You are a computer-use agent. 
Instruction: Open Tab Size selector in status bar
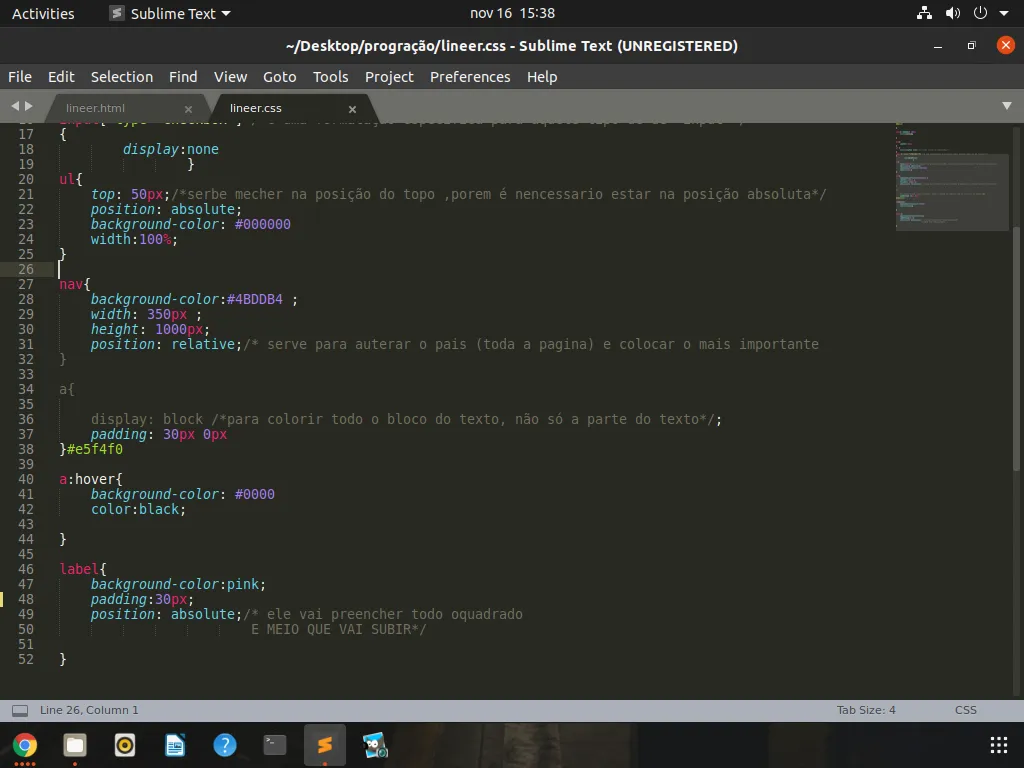tap(866, 710)
